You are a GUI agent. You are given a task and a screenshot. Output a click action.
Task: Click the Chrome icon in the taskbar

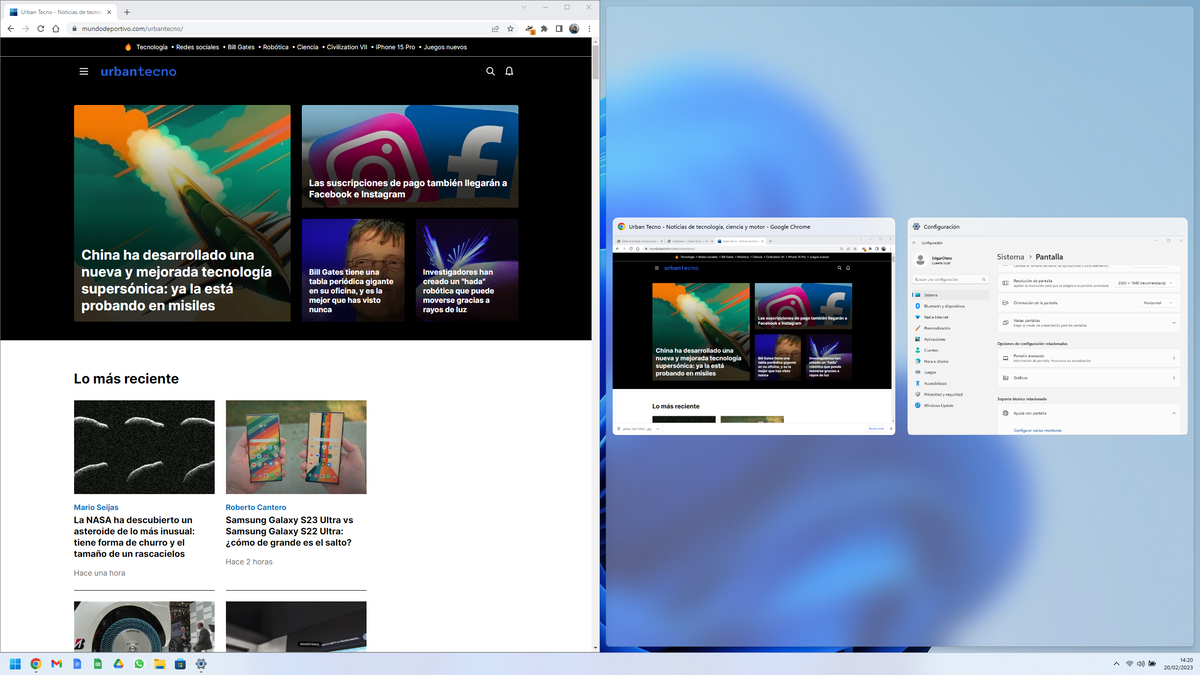[36, 664]
